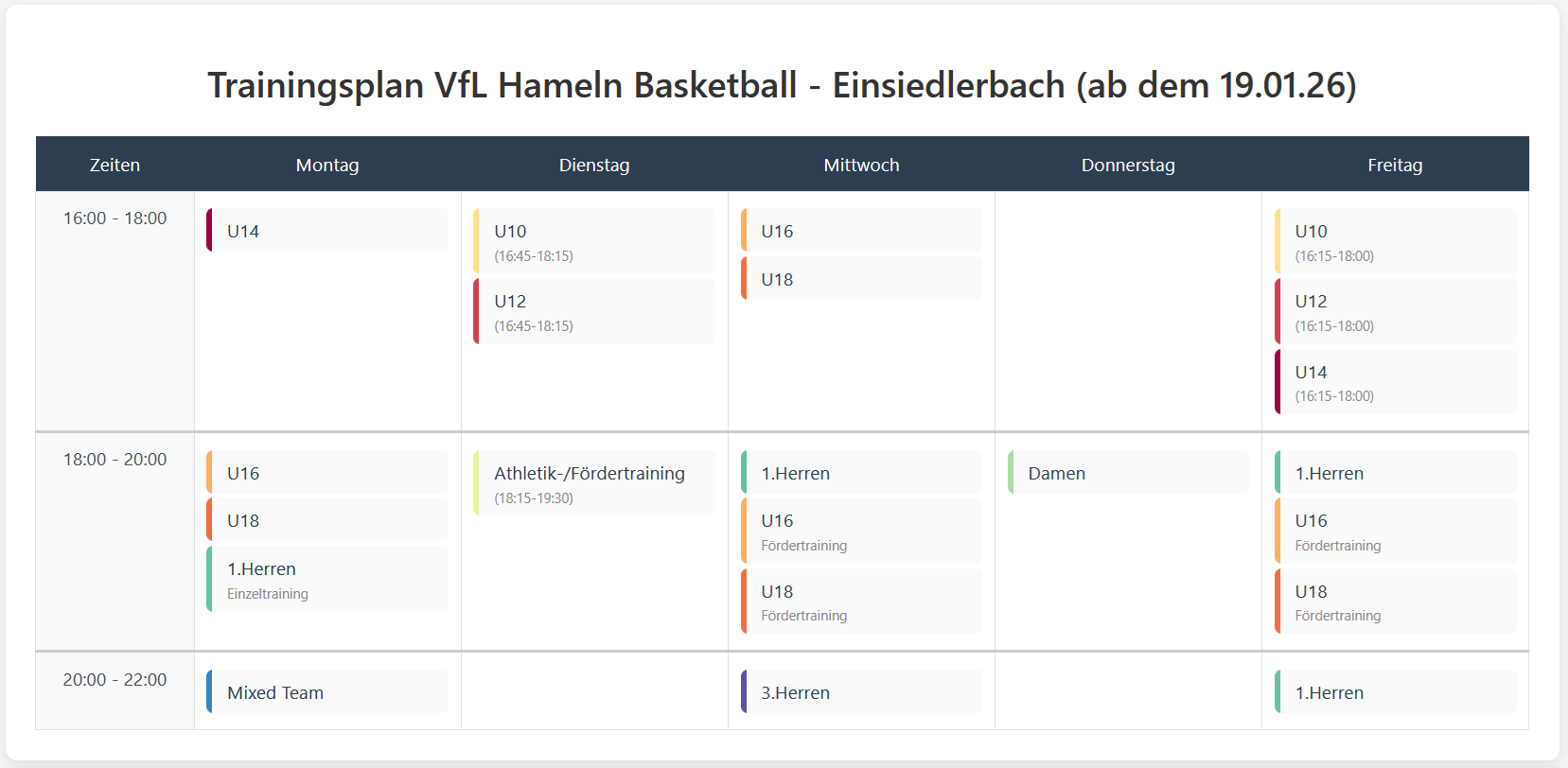Click the U14 entry on Montag
Image resolution: width=1568 pixels, height=768 pixels.
326,231
